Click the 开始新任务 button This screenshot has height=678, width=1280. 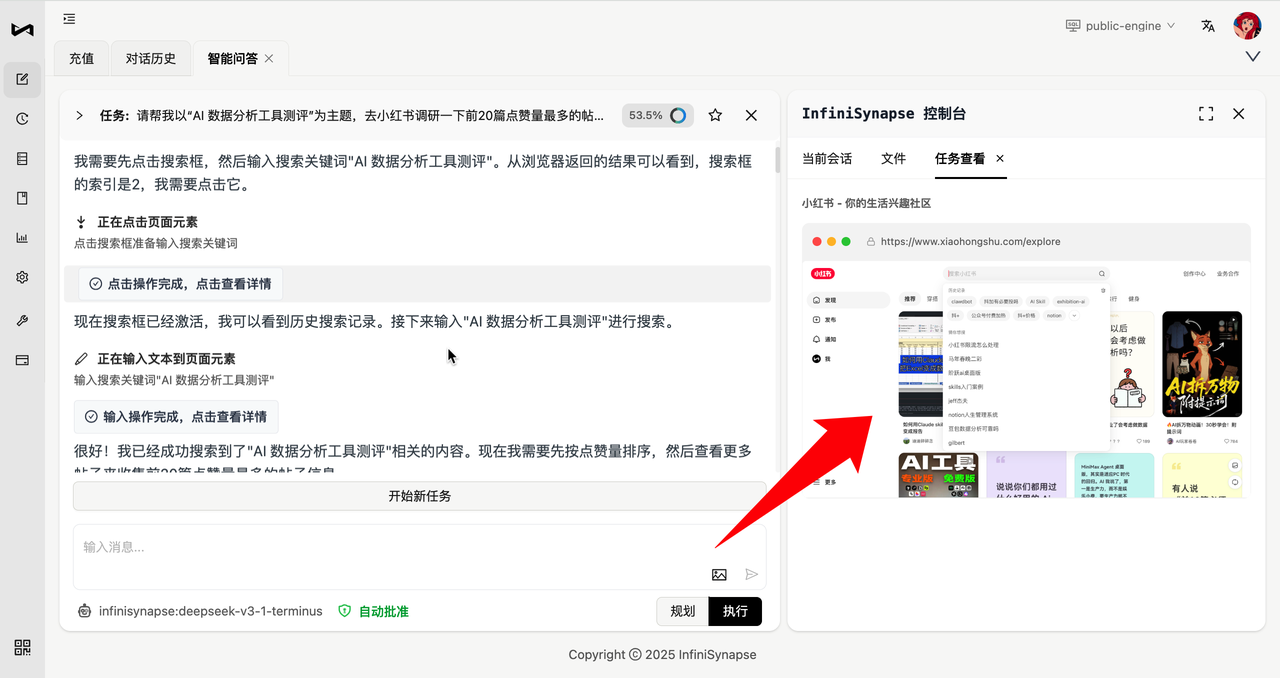point(420,496)
